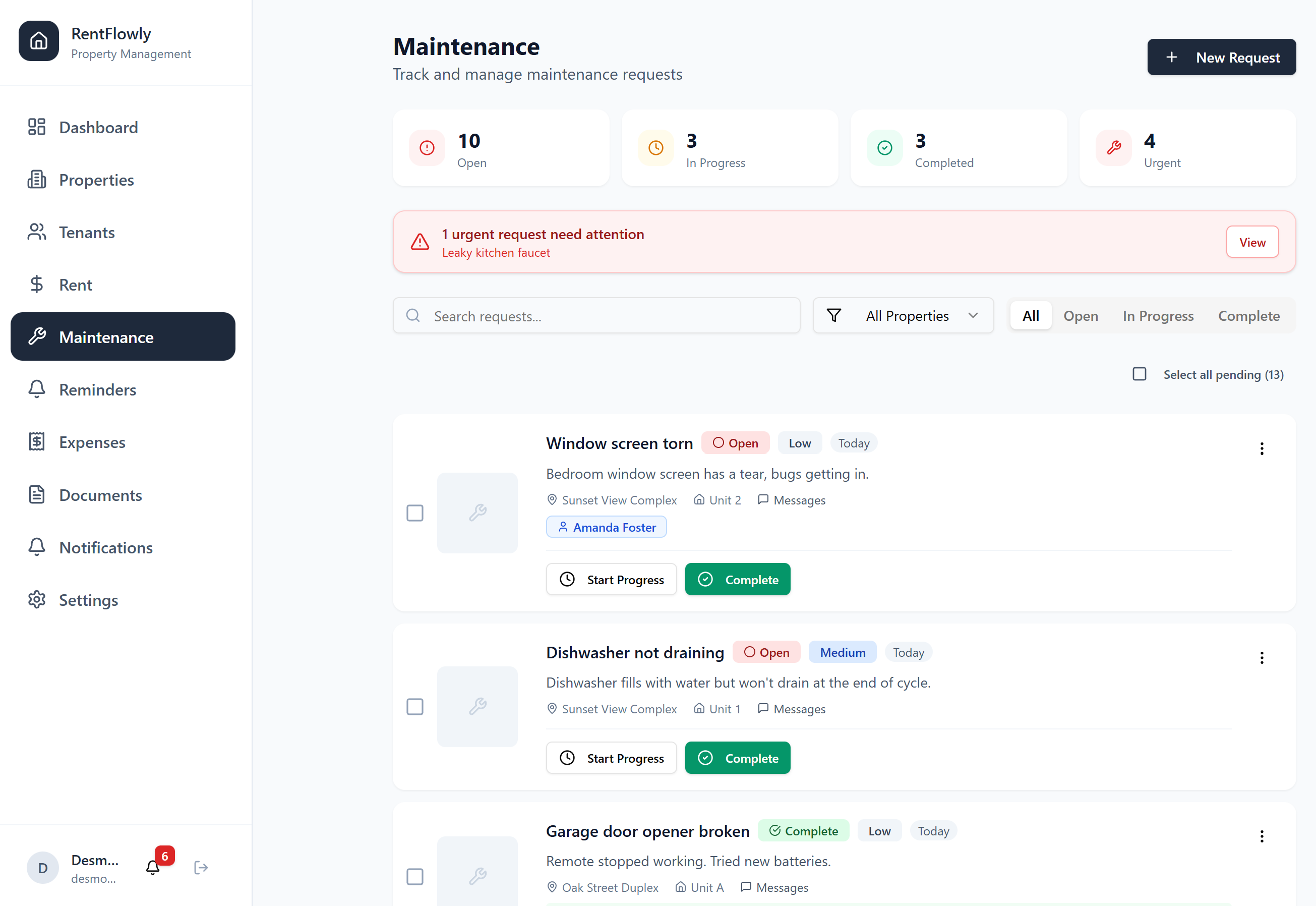Click the logout arrow icon
This screenshot has width=1316, height=906.
[x=201, y=867]
